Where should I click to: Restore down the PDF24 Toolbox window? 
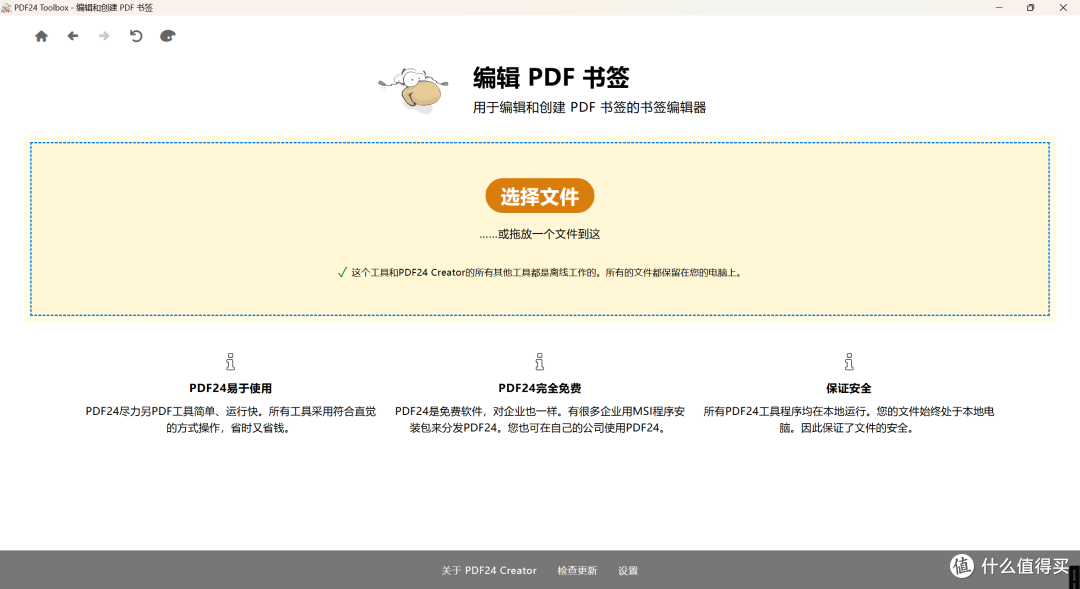coord(1030,8)
